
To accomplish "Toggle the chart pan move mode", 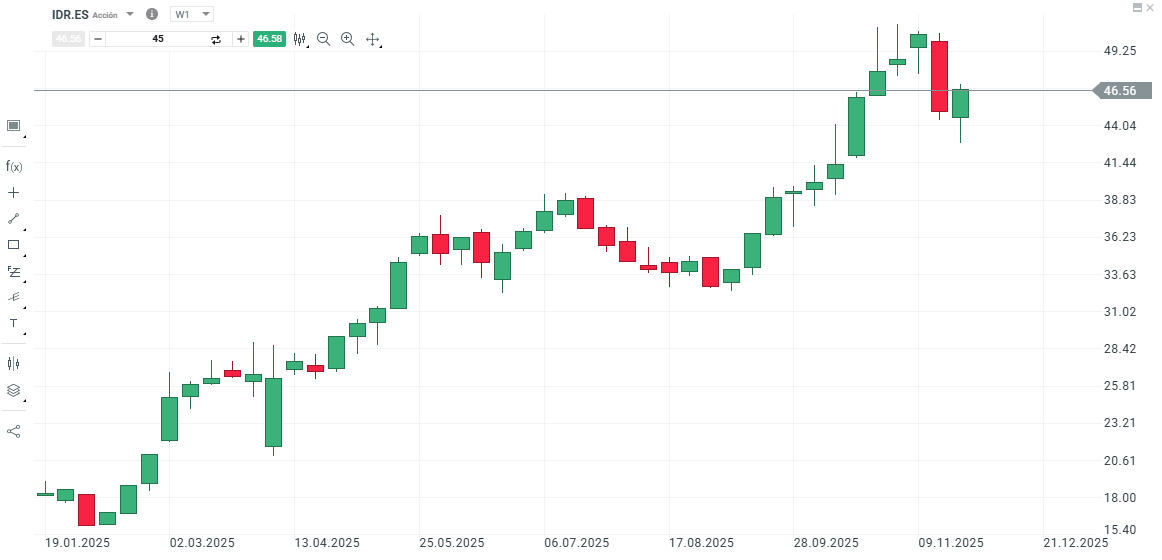I will click(x=372, y=39).
